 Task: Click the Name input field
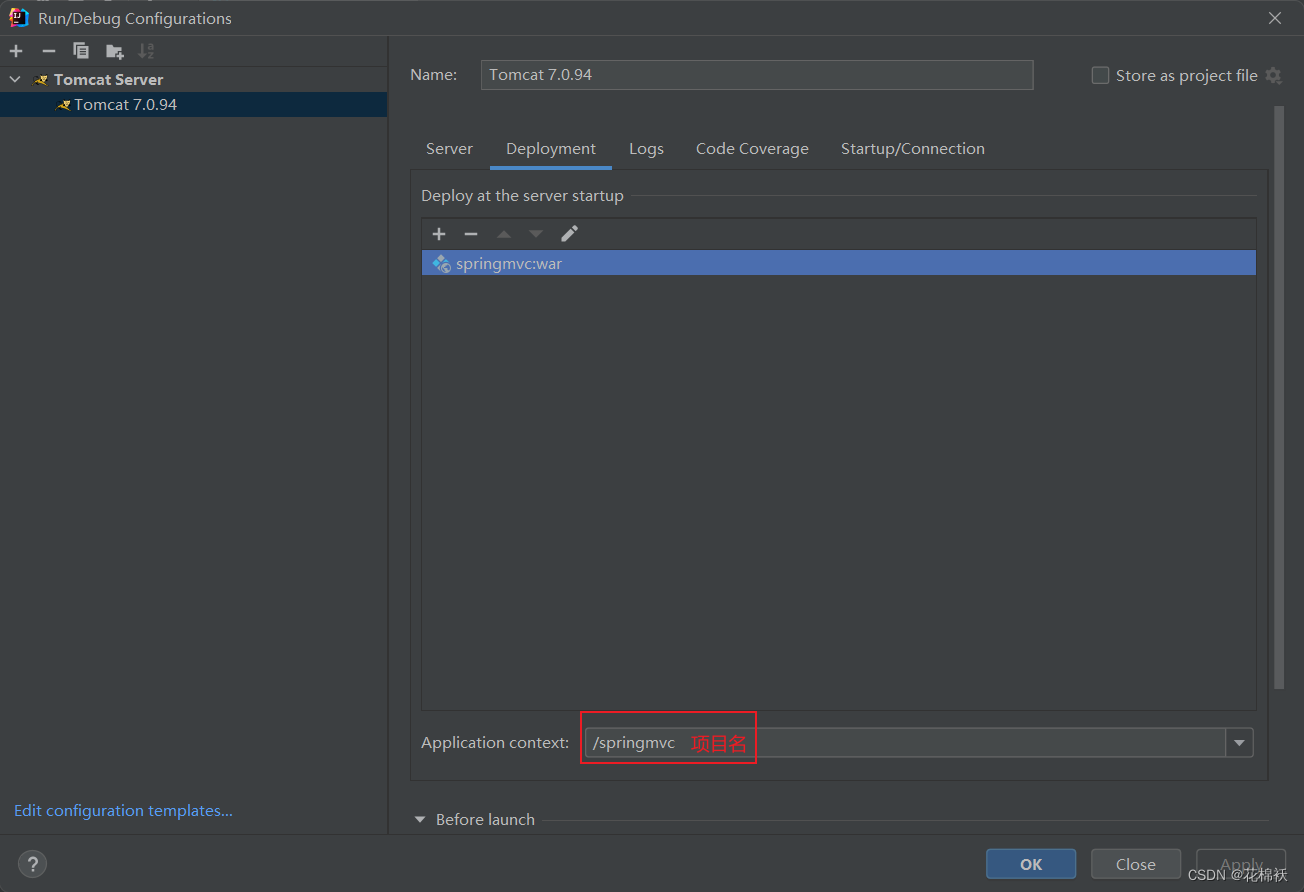pyautogui.click(x=757, y=75)
